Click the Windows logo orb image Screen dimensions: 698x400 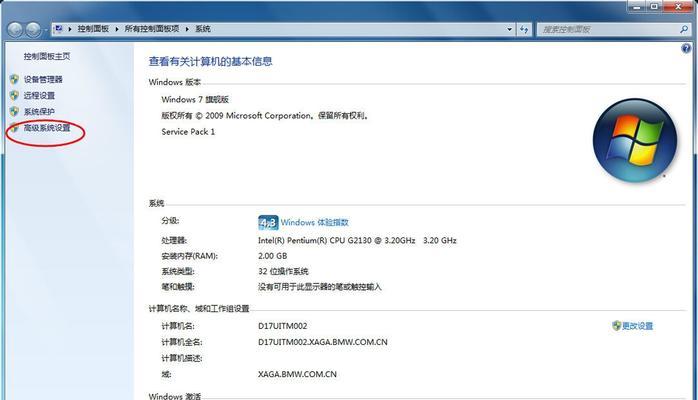(x=635, y=140)
